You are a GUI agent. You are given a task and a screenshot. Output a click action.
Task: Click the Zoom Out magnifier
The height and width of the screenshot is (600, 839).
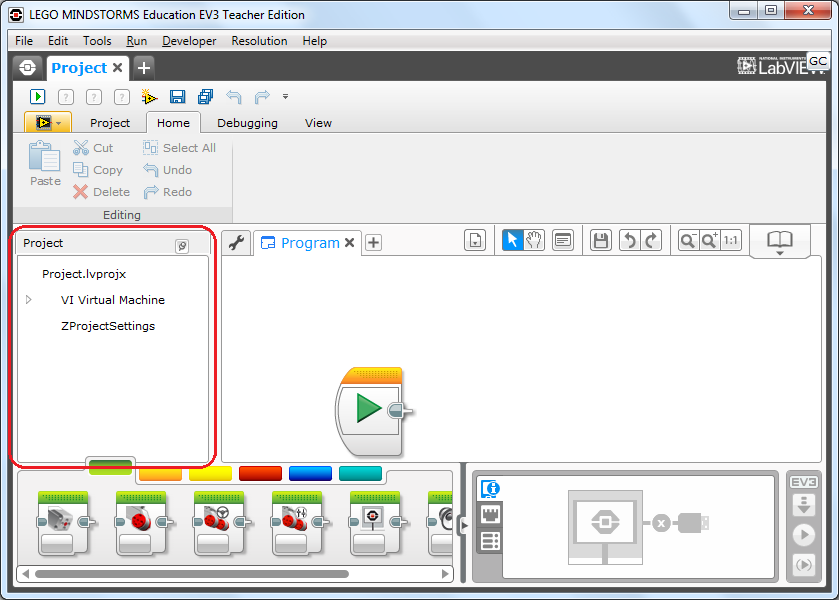click(688, 240)
